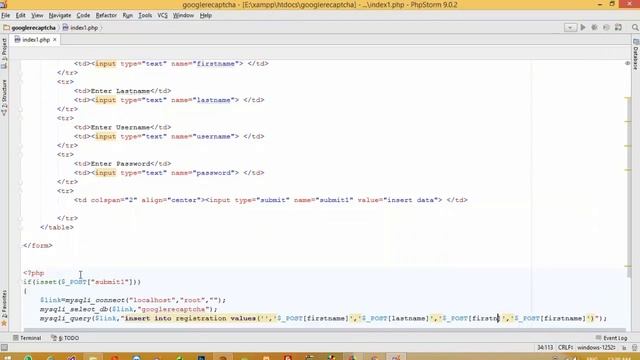Click the listen for debug connections icon
Screen dimensions: 640x360
coord(618,27)
